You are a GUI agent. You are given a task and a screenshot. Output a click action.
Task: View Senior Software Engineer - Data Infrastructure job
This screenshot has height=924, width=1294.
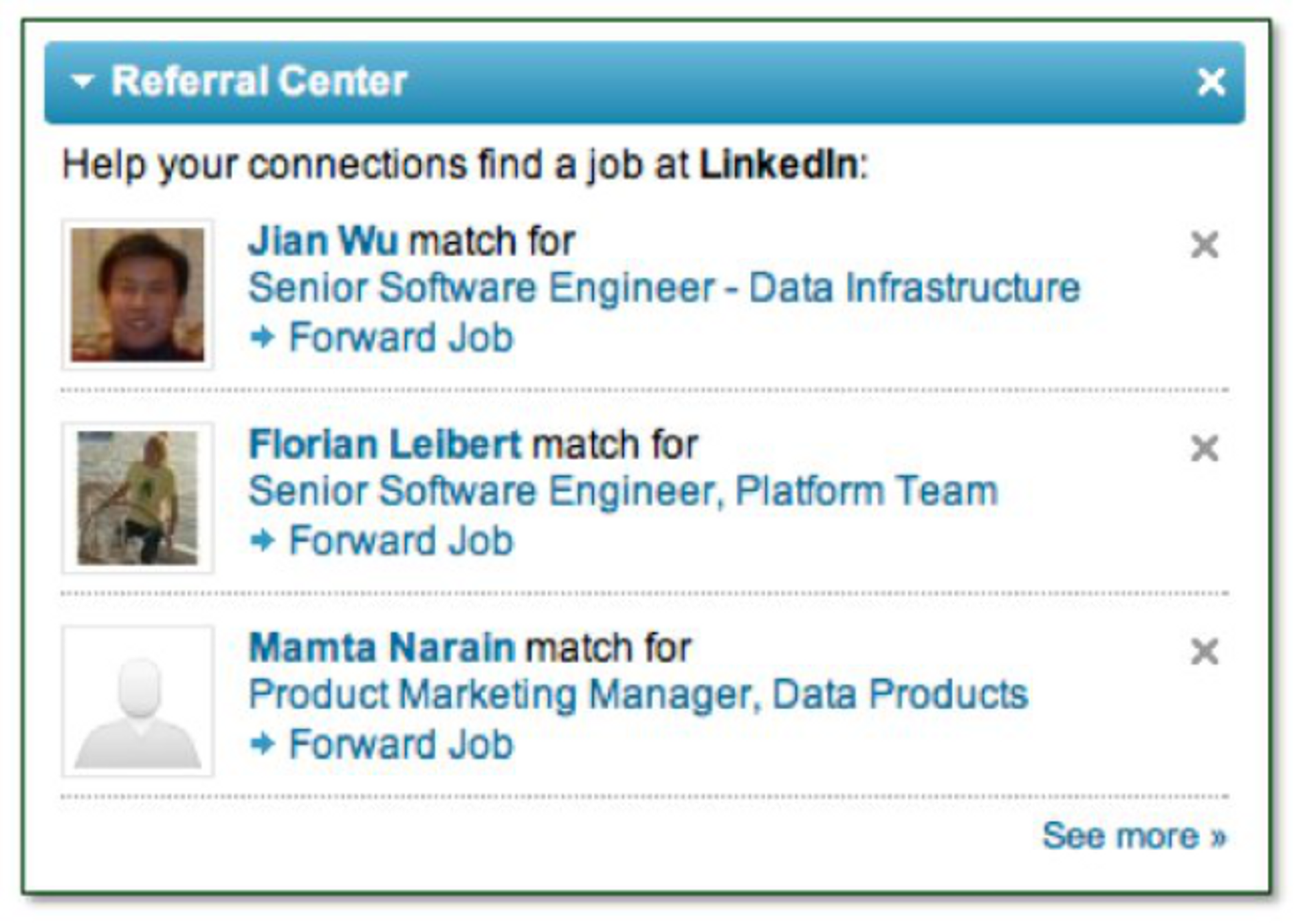coord(664,288)
